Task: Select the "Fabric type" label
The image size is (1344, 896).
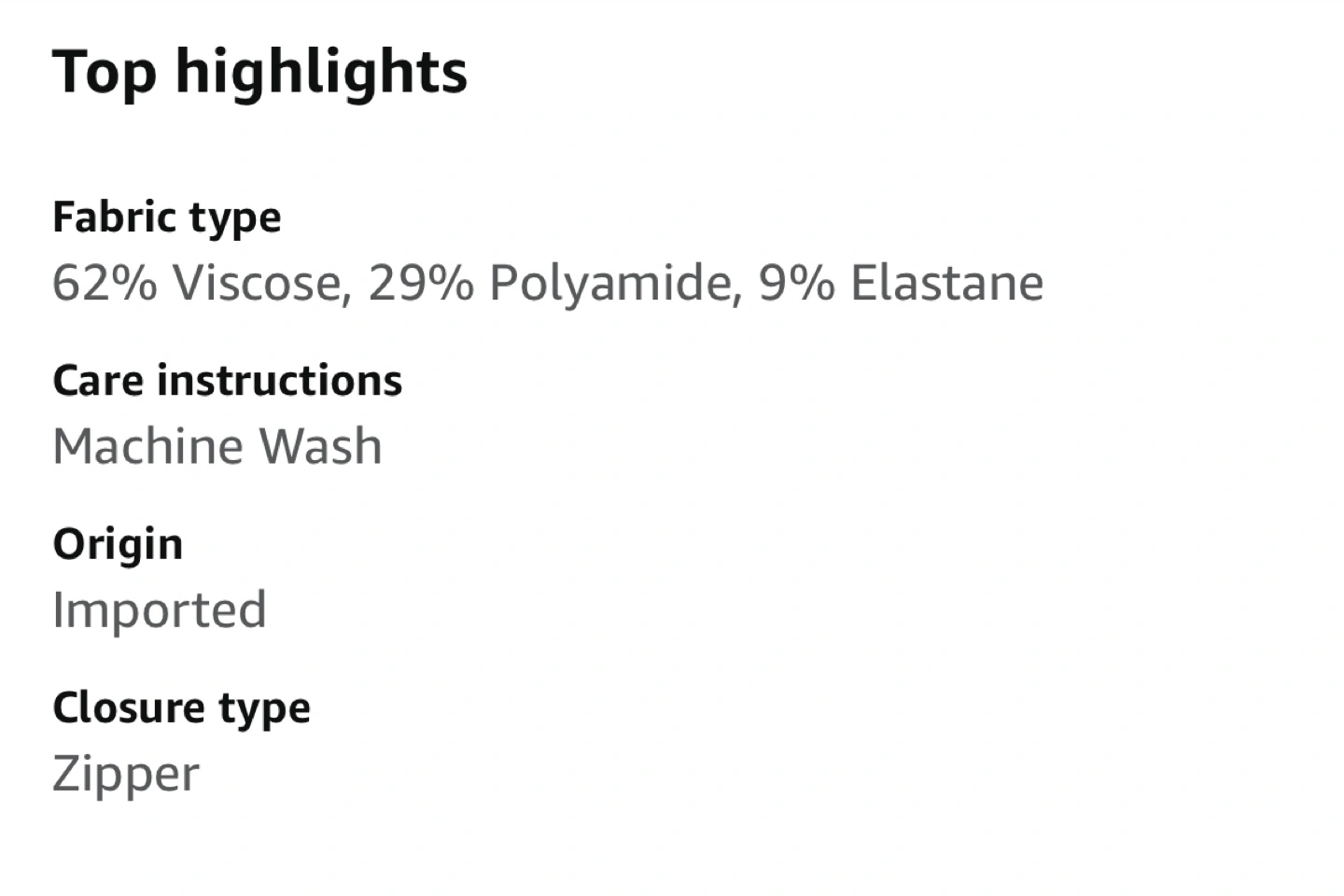Action: tap(166, 217)
